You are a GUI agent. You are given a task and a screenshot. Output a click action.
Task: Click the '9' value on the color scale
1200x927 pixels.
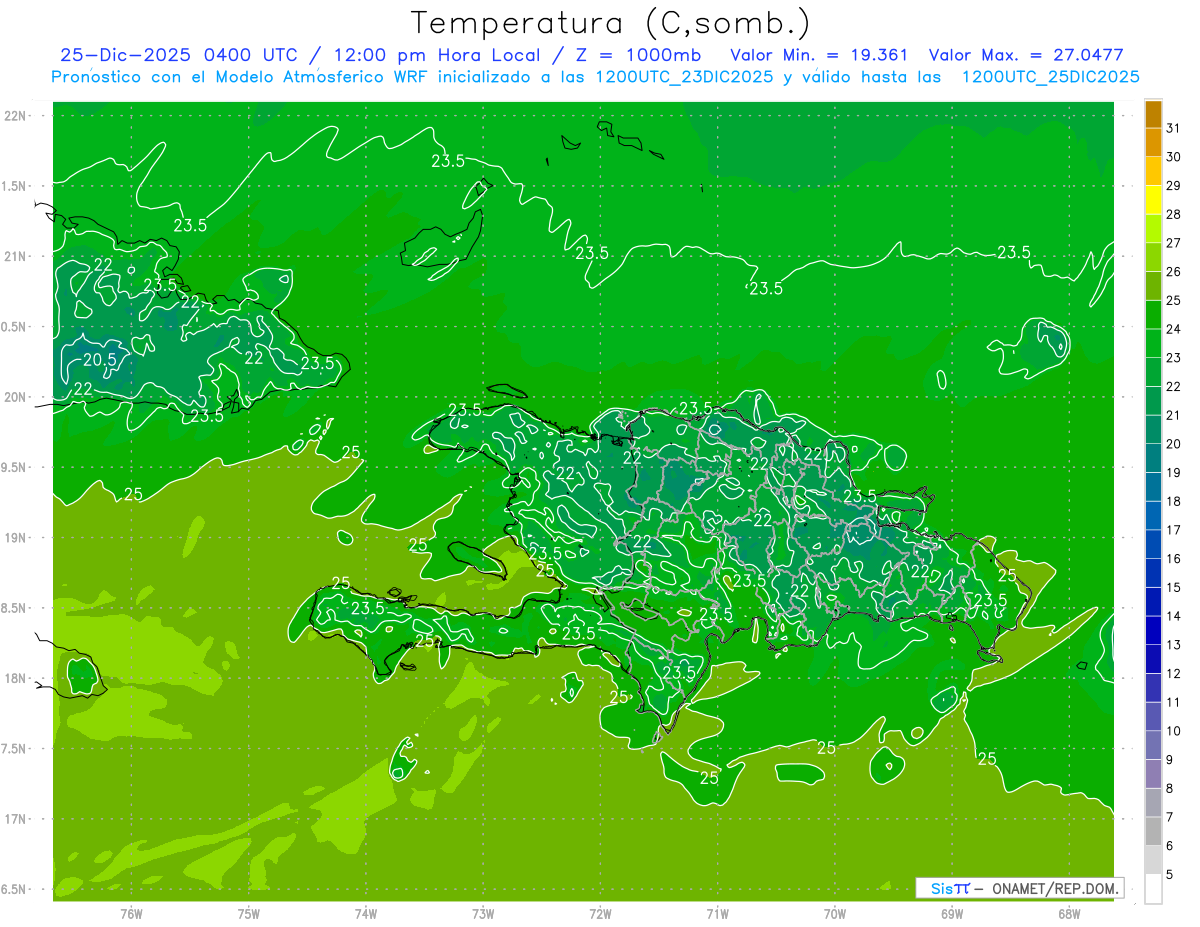point(1170,760)
